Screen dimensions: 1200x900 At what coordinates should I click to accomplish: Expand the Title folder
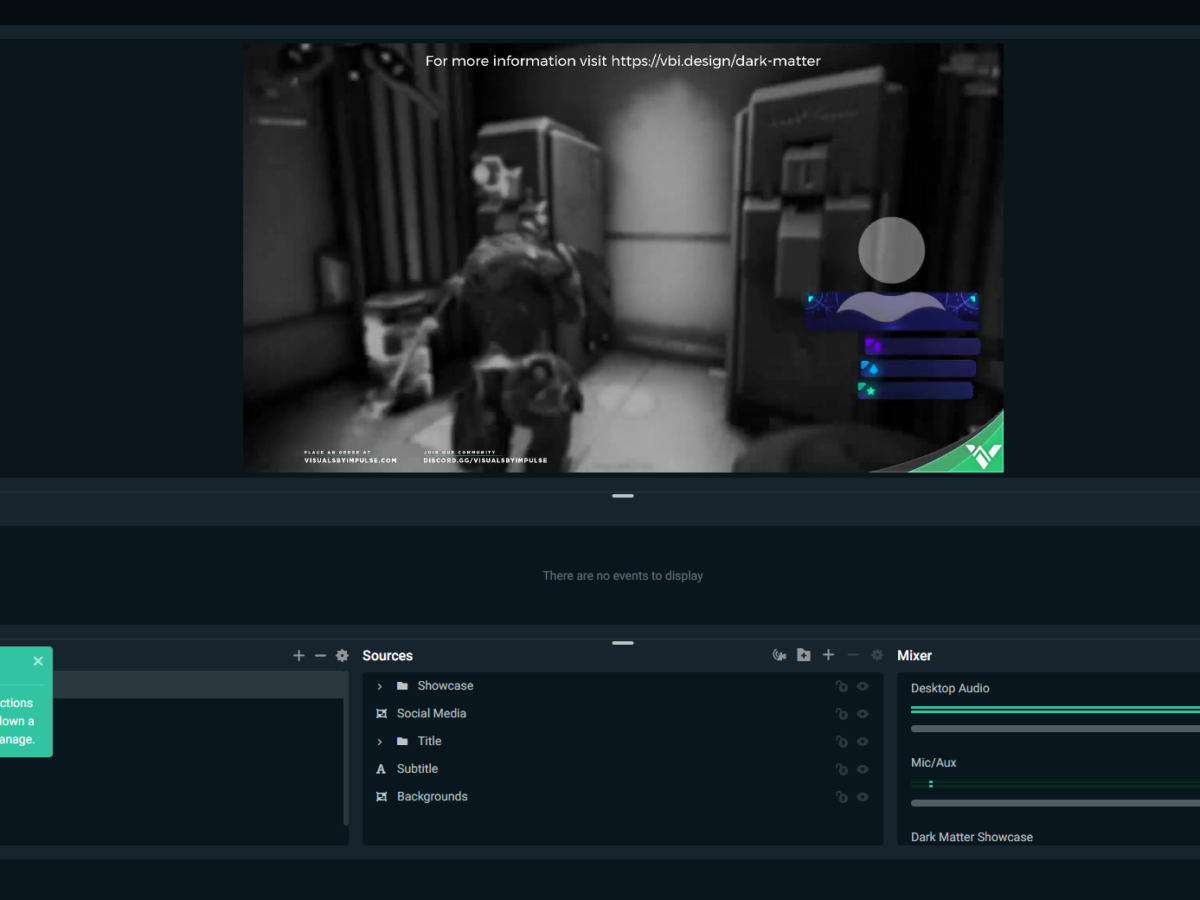click(380, 742)
